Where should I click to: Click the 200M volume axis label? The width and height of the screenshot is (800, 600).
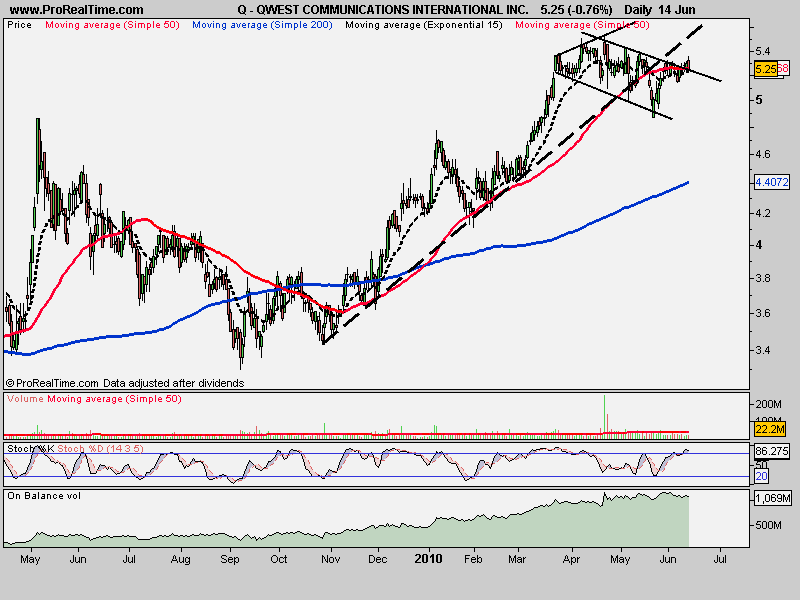(x=768, y=404)
